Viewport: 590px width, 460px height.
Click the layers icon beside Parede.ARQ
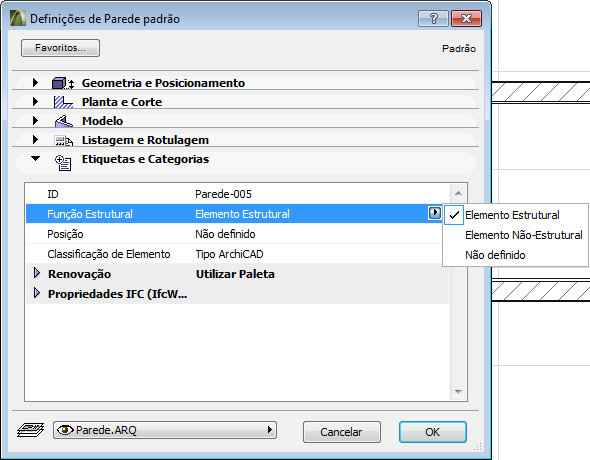30,430
